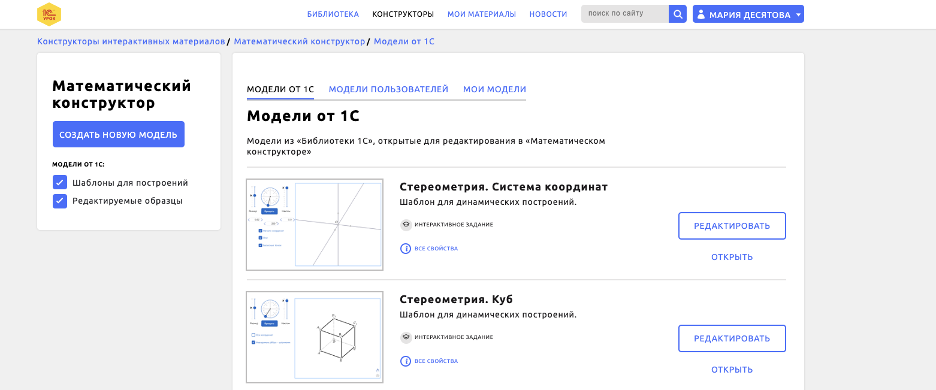The image size is (936, 390).
Task: Click Интерактивное задание label in Система координат row
Action: 454,225
